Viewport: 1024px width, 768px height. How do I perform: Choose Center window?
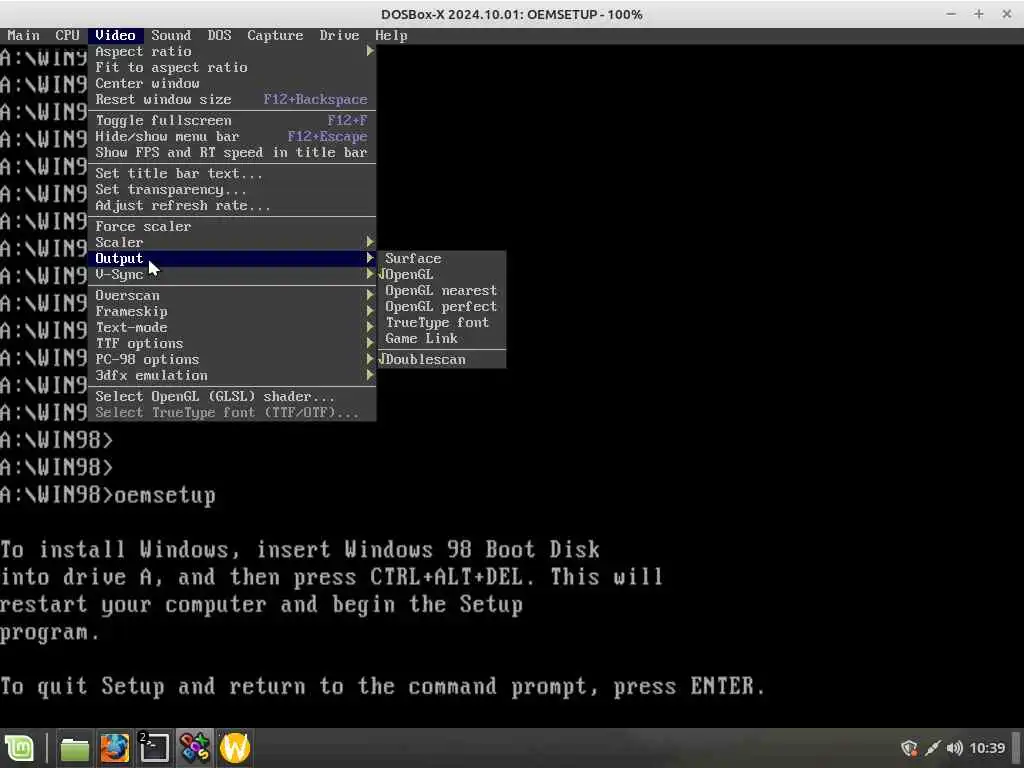[232, 83]
